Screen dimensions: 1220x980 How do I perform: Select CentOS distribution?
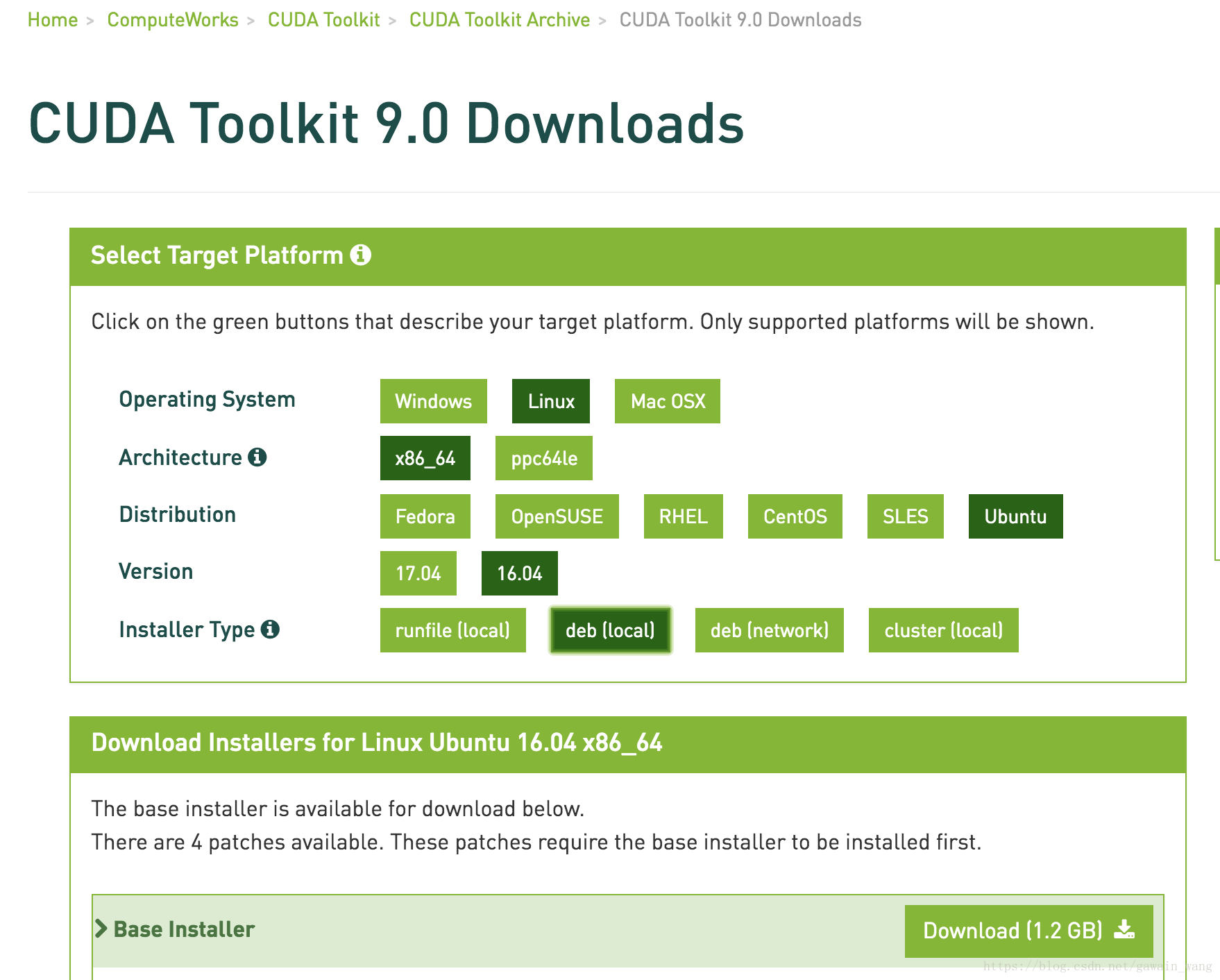tap(795, 516)
